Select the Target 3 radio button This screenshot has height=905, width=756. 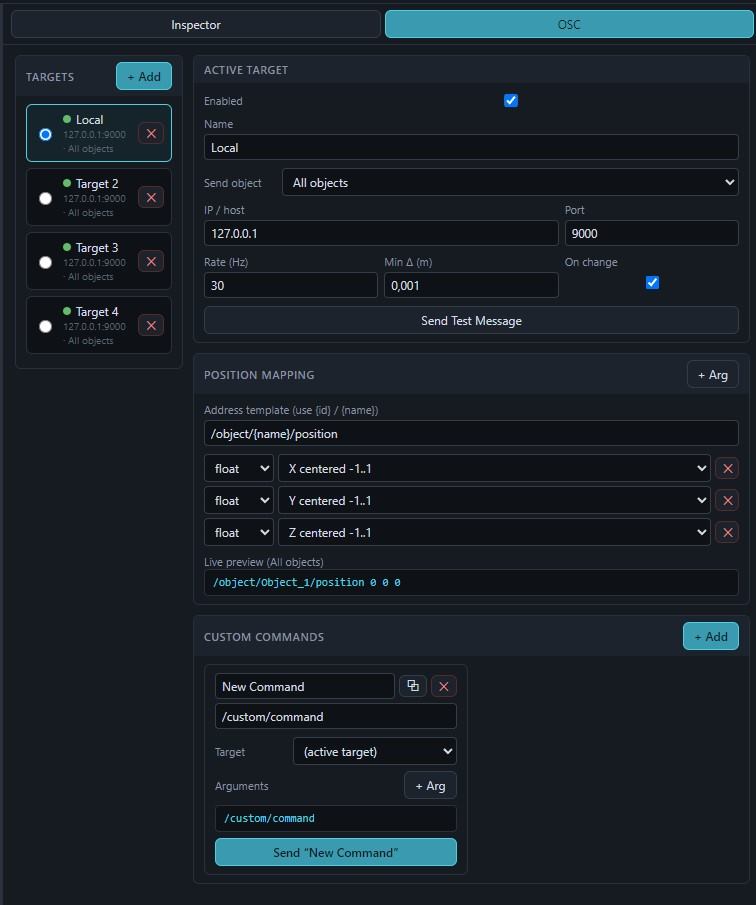46,263
